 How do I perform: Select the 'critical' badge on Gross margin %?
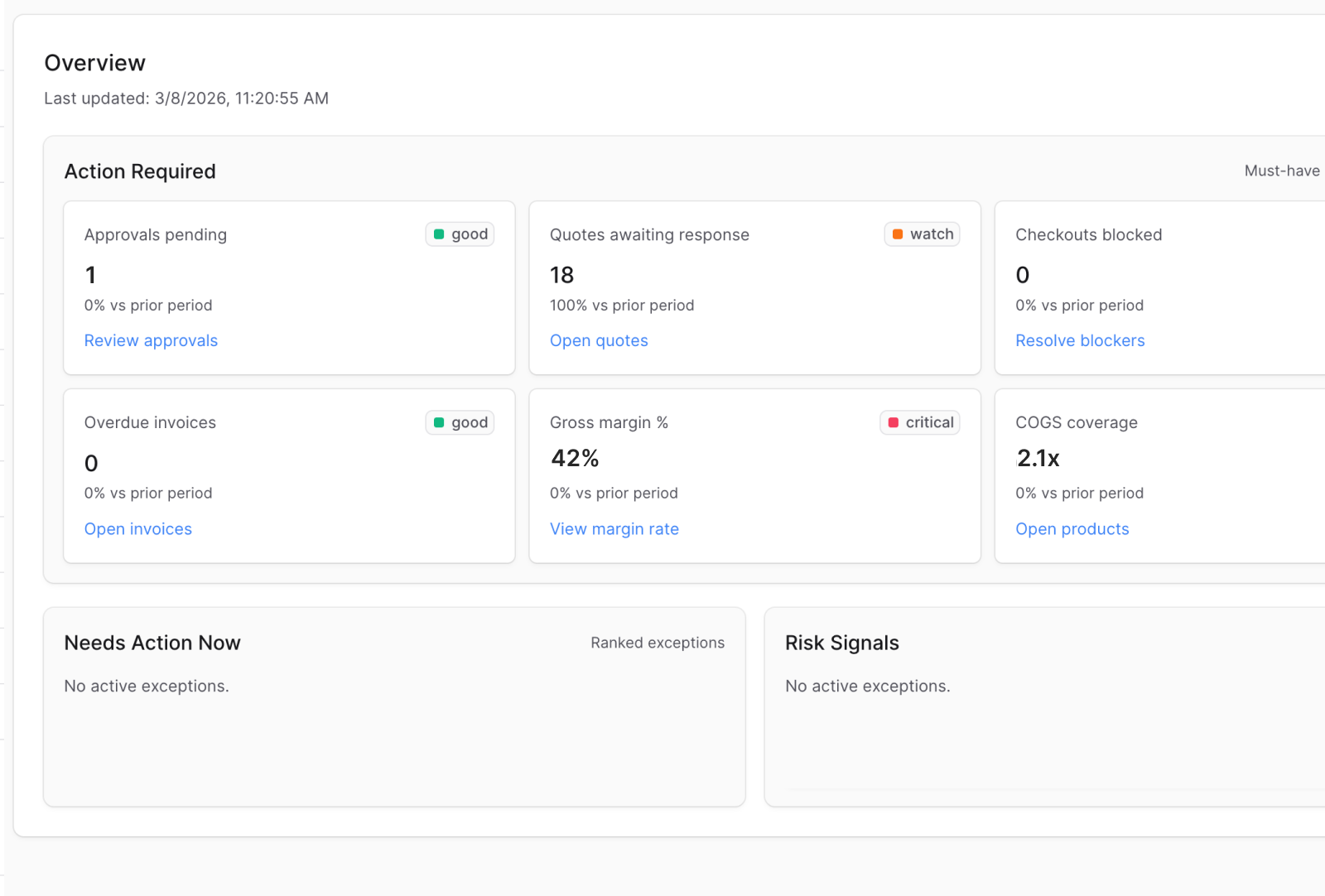pos(919,422)
